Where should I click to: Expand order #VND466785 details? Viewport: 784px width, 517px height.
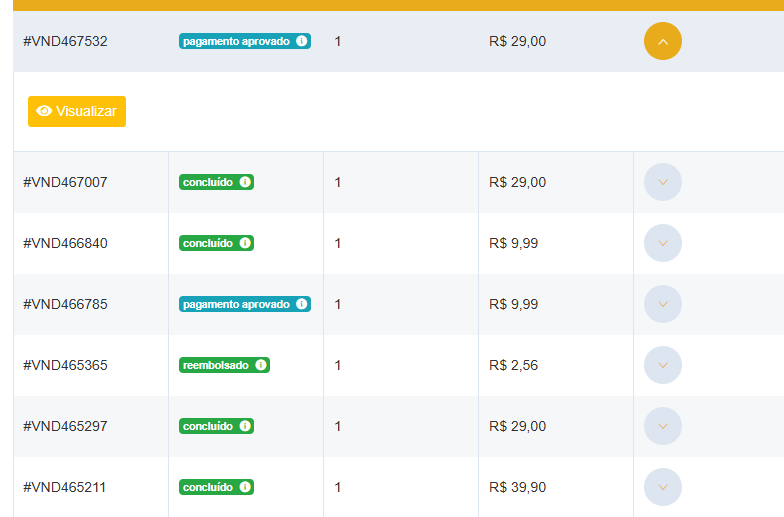[662, 304]
